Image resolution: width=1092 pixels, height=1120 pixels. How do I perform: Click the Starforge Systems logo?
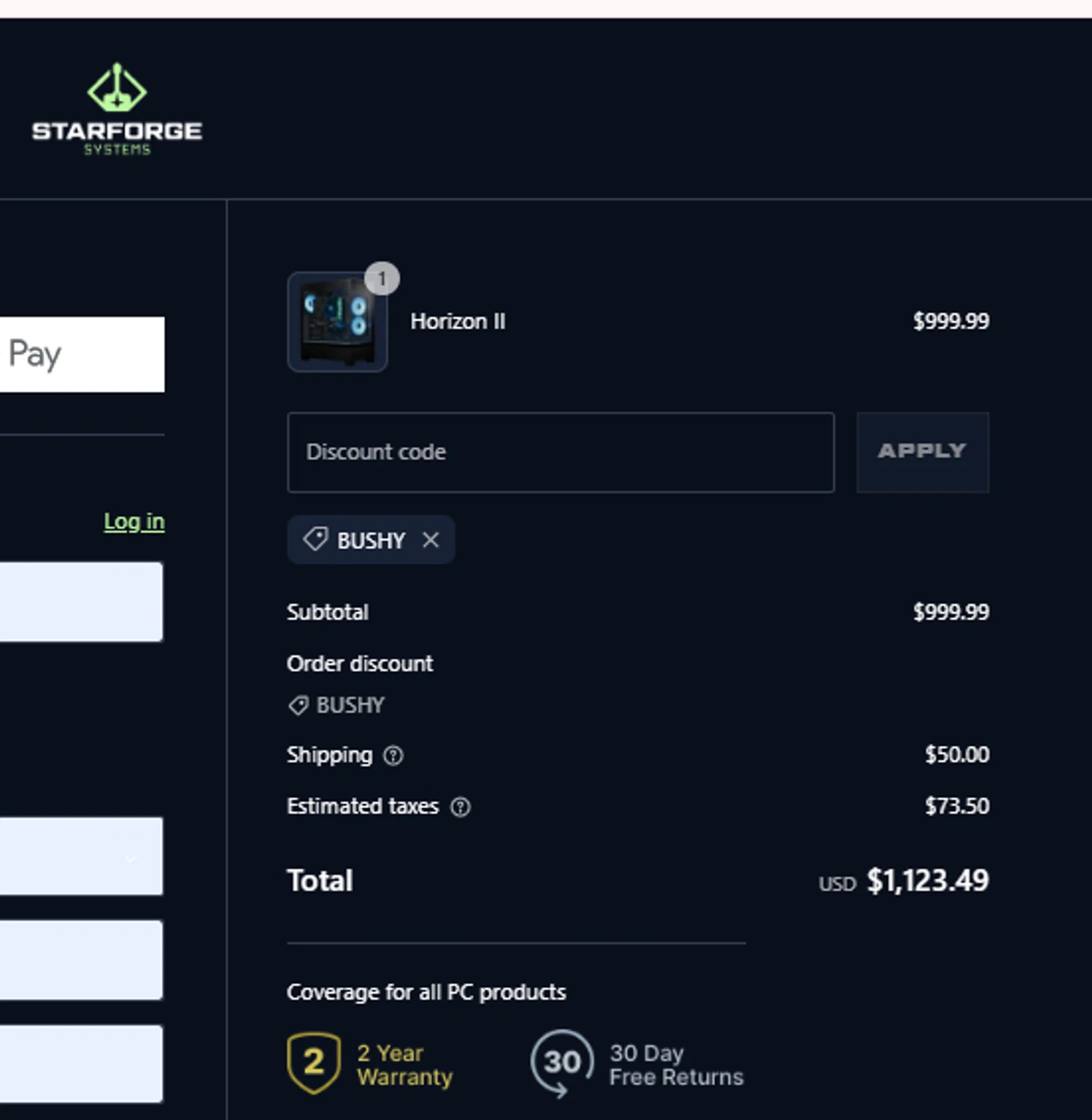tap(117, 109)
